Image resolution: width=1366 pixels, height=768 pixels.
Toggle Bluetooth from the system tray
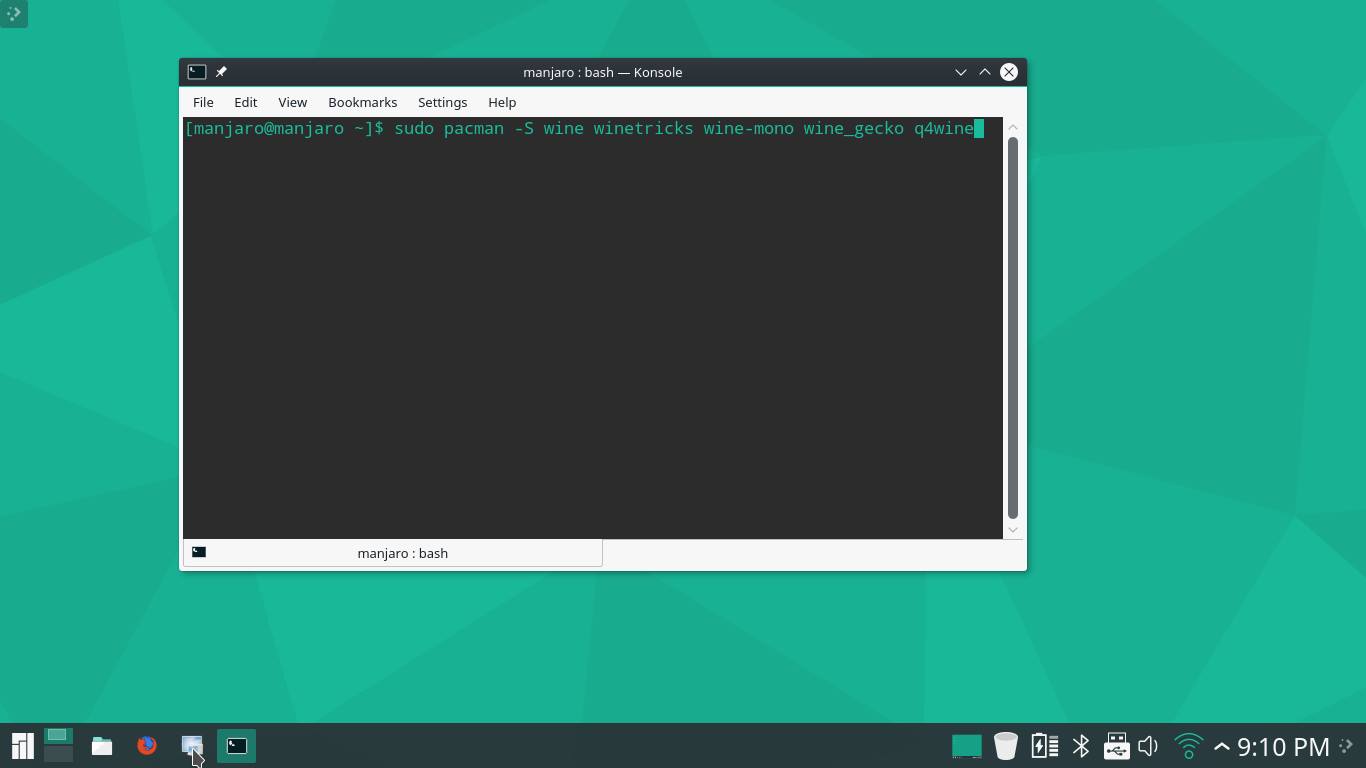coord(1080,745)
